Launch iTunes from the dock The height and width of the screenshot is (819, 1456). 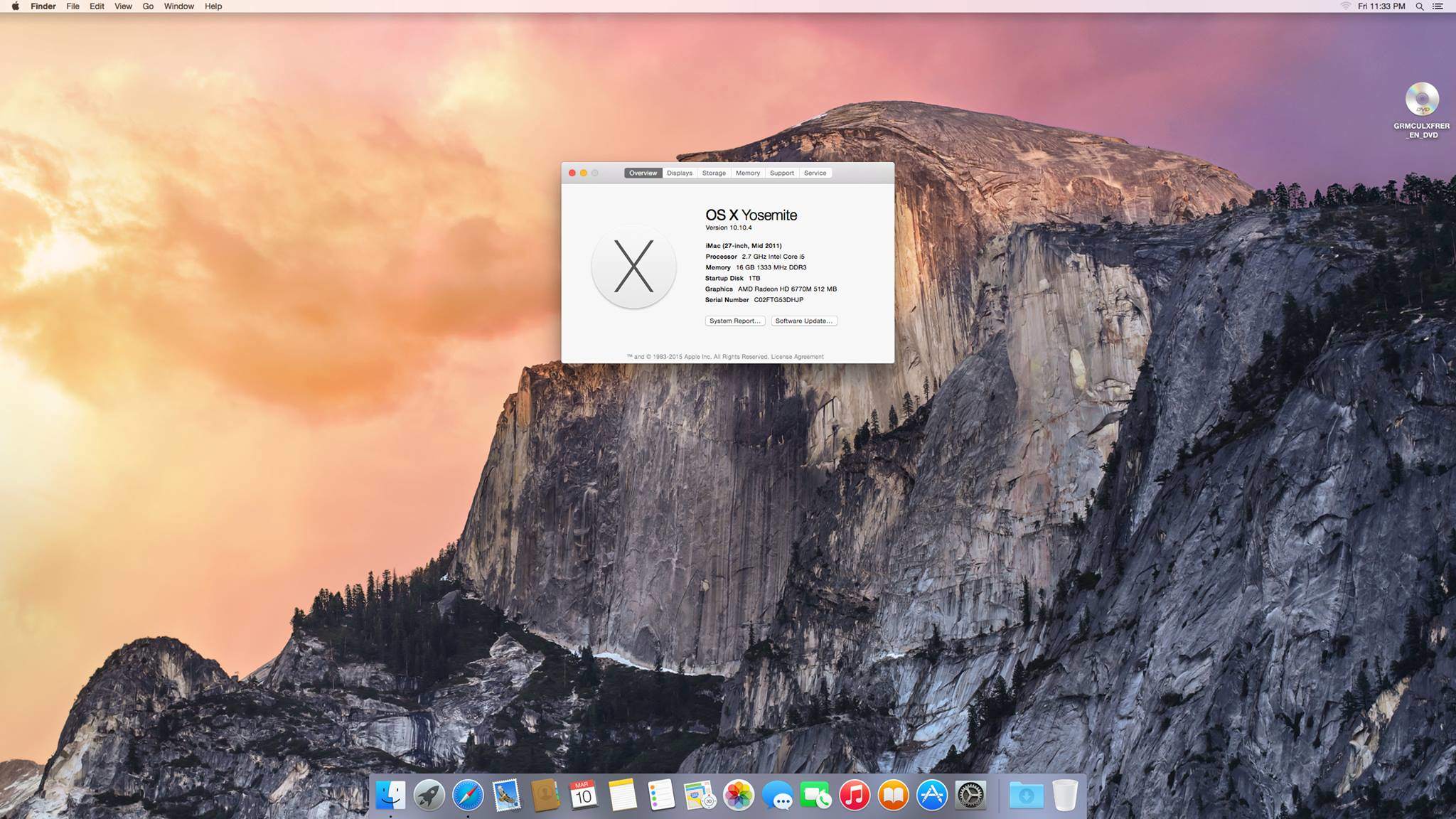pyautogui.click(x=855, y=796)
